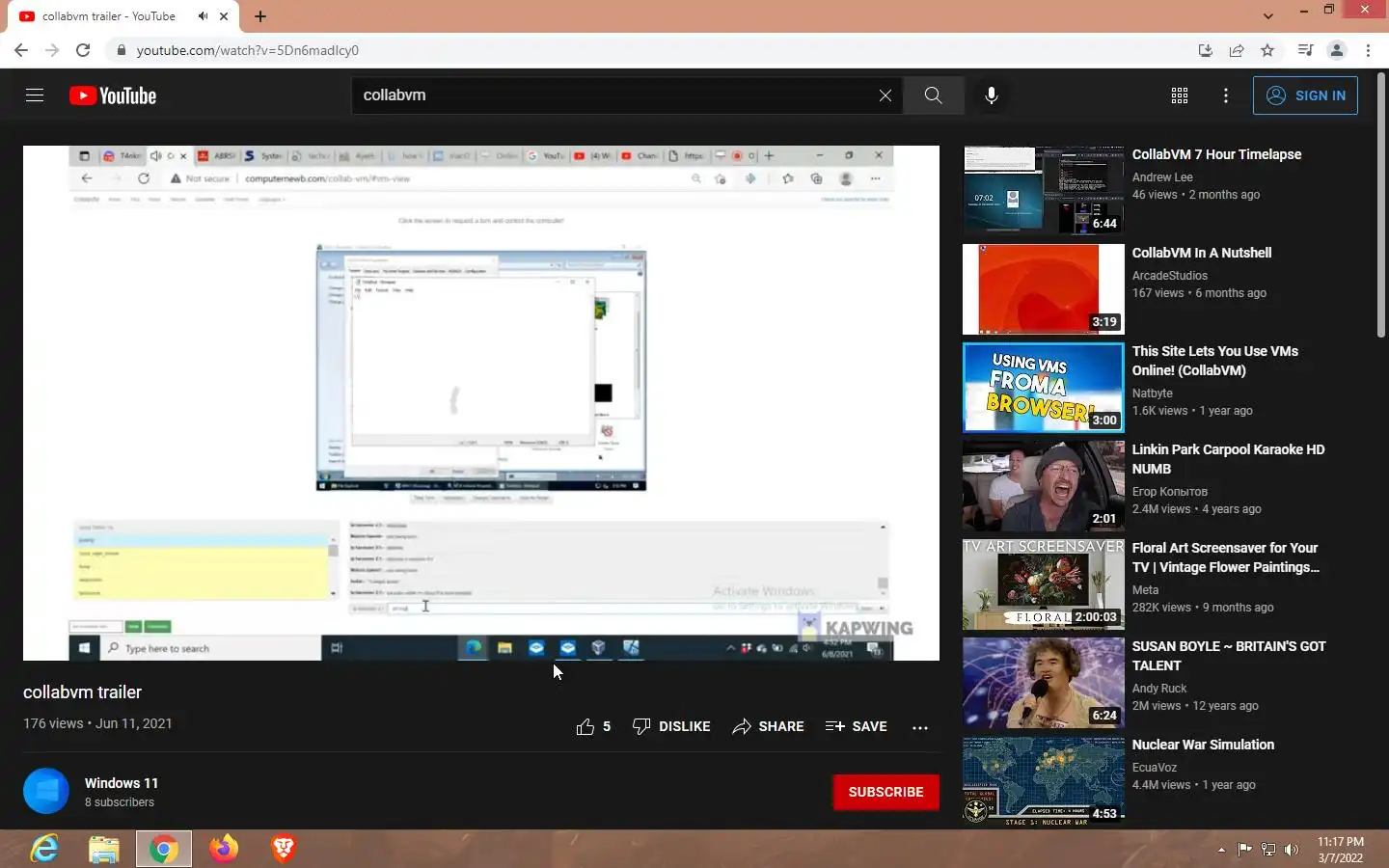Open File Explorer from the taskbar
This screenshot has width=1389, height=868.
[x=104, y=849]
